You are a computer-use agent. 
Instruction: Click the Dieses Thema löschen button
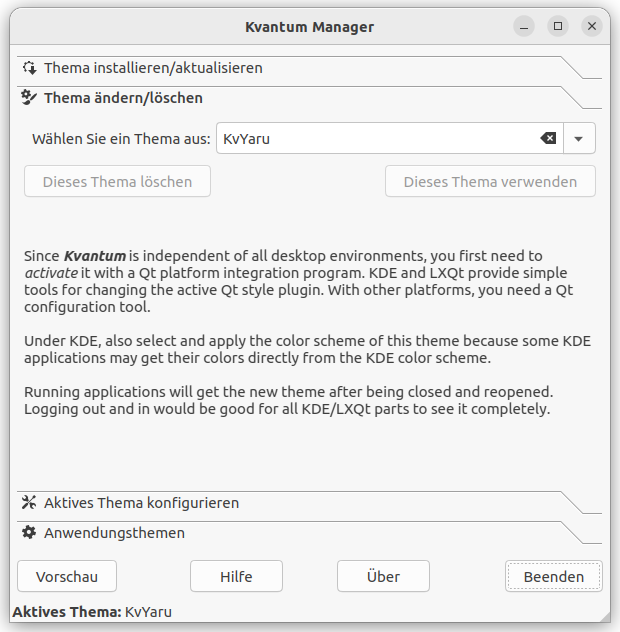[x=117, y=181]
